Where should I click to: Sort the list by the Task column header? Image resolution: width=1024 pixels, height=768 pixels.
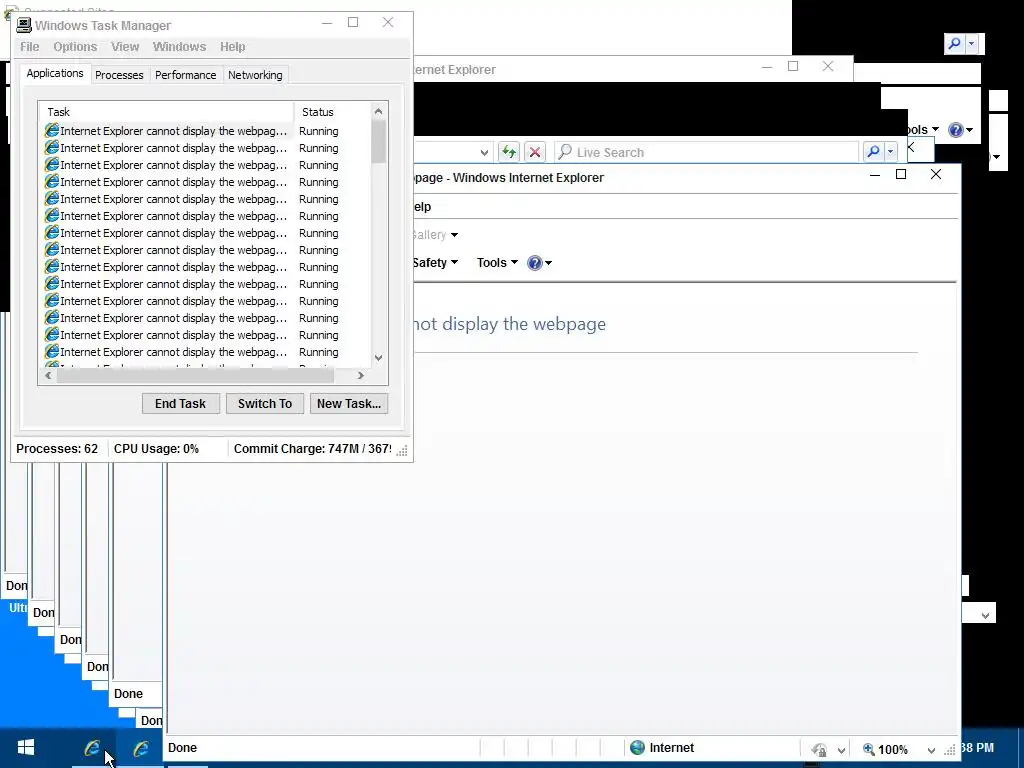166,112
